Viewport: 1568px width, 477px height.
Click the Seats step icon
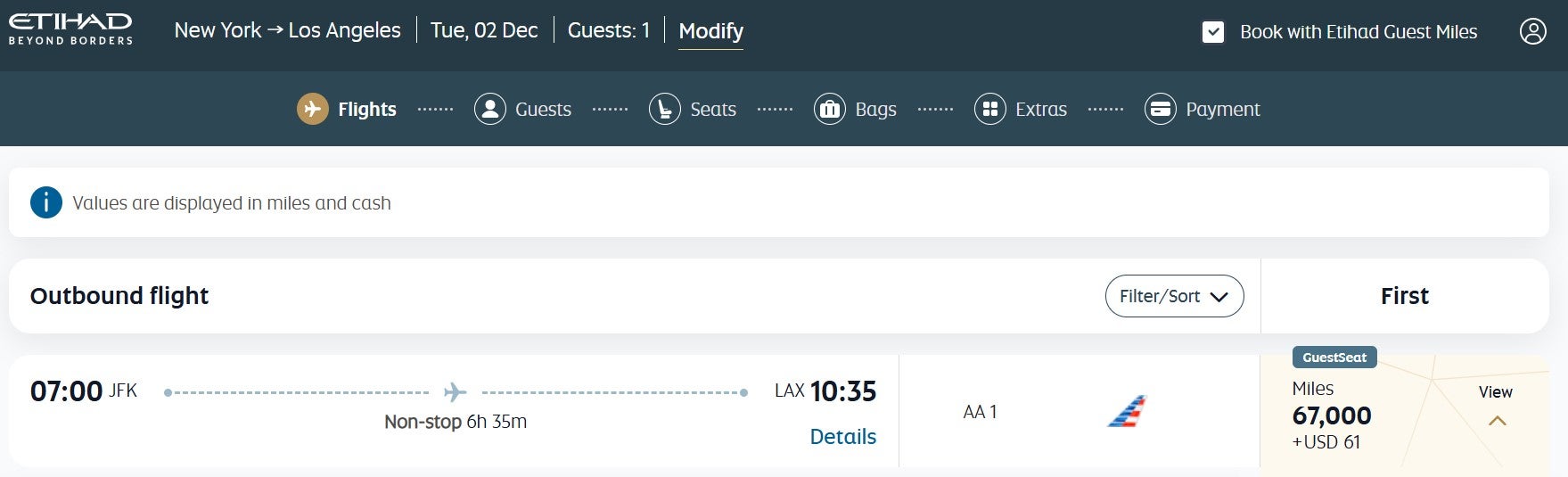click(x=664, y=109)
